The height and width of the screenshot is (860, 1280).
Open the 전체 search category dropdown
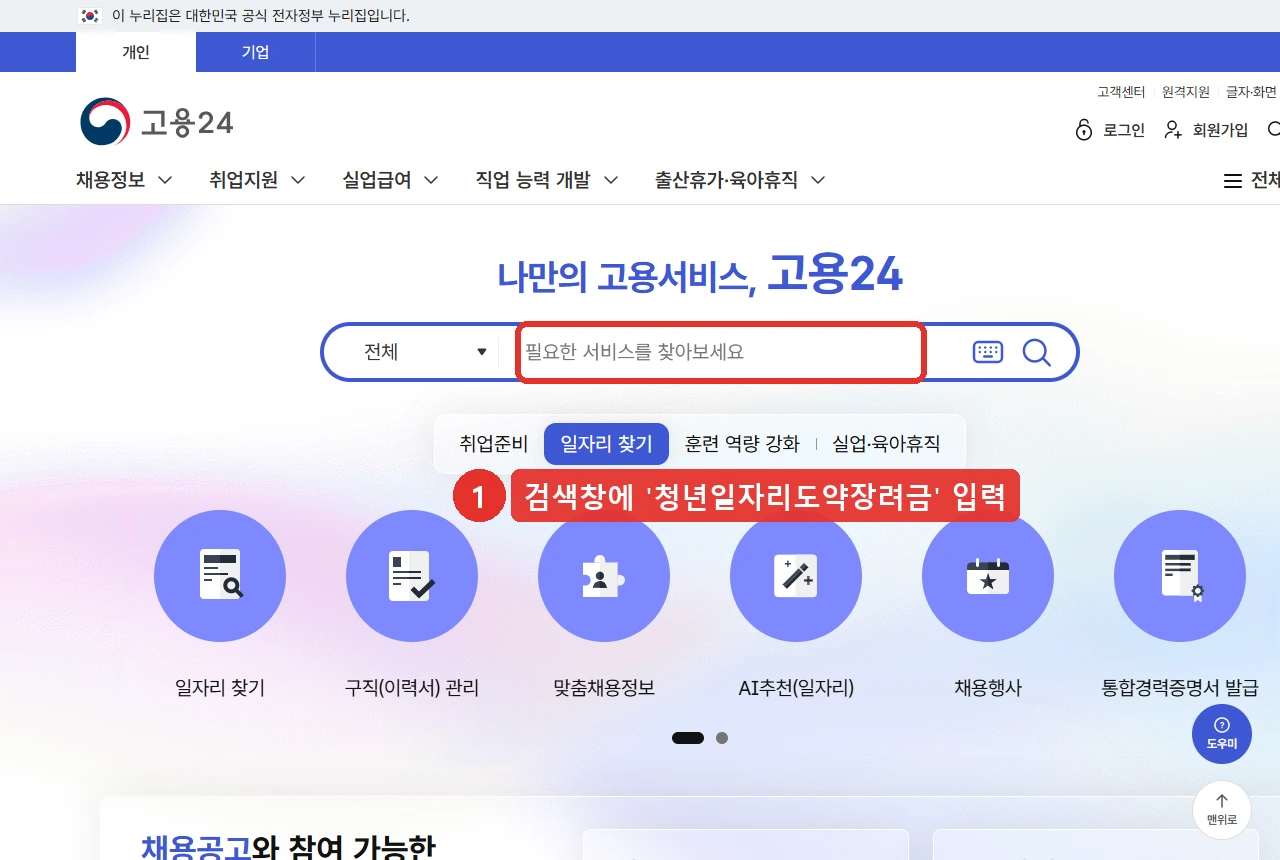coord(425,352)
